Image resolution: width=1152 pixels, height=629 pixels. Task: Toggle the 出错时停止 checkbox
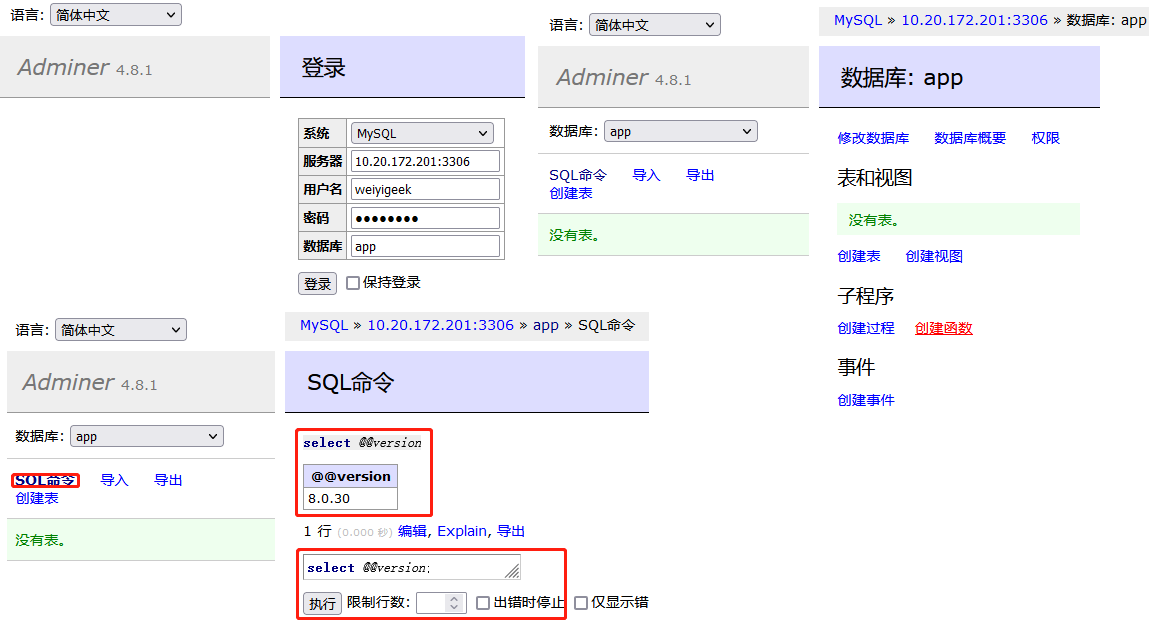[x=483, y=603]
